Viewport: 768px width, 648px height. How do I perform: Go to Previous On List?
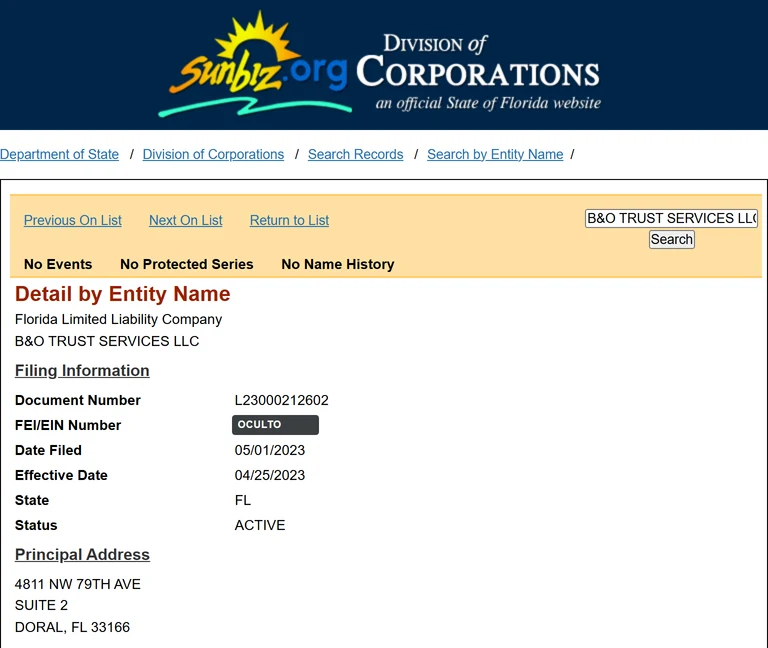pyautogui.click(x=72, y=220)
